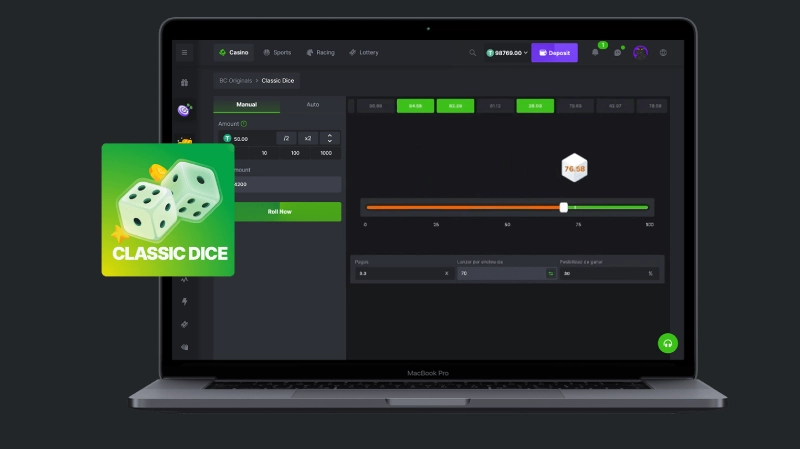This screenshot has width=800, height=449.
Task: Click the BC Originals breadcrumb link
Action: [x=235, y=80]
